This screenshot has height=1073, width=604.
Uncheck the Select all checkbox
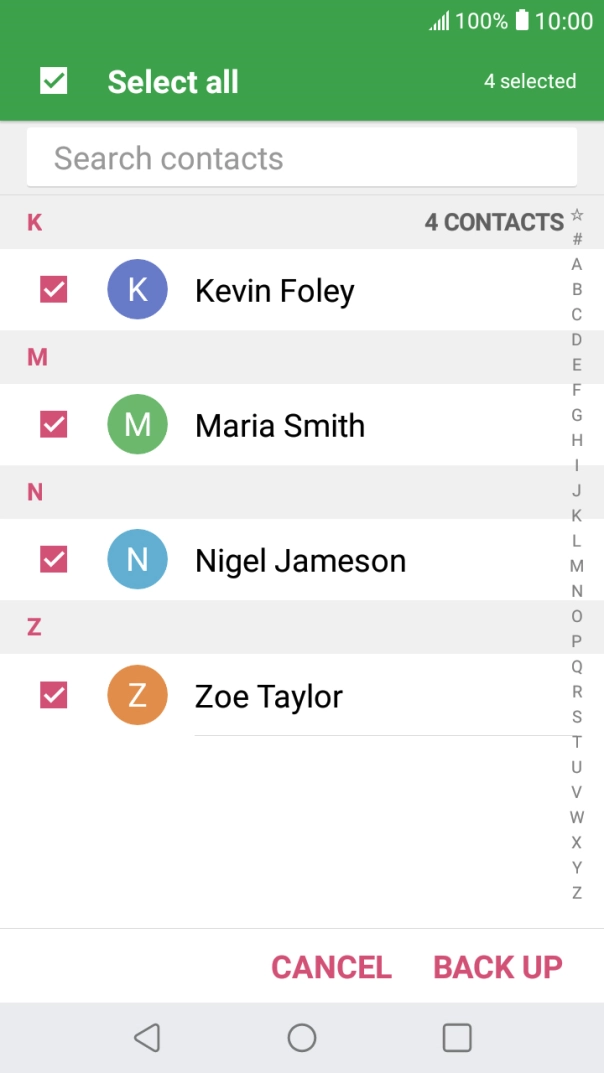pos(54,81)
